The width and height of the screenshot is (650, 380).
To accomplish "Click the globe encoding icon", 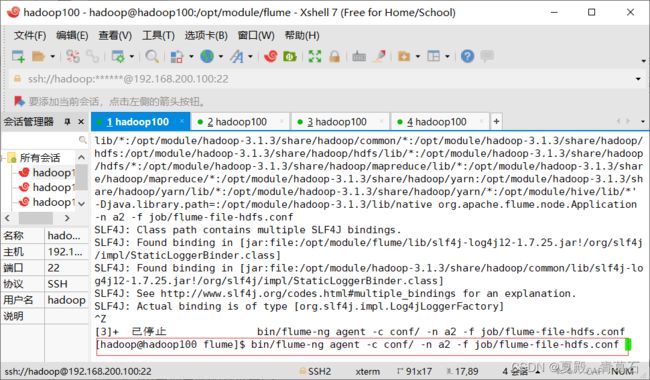I will coord(207,56).
